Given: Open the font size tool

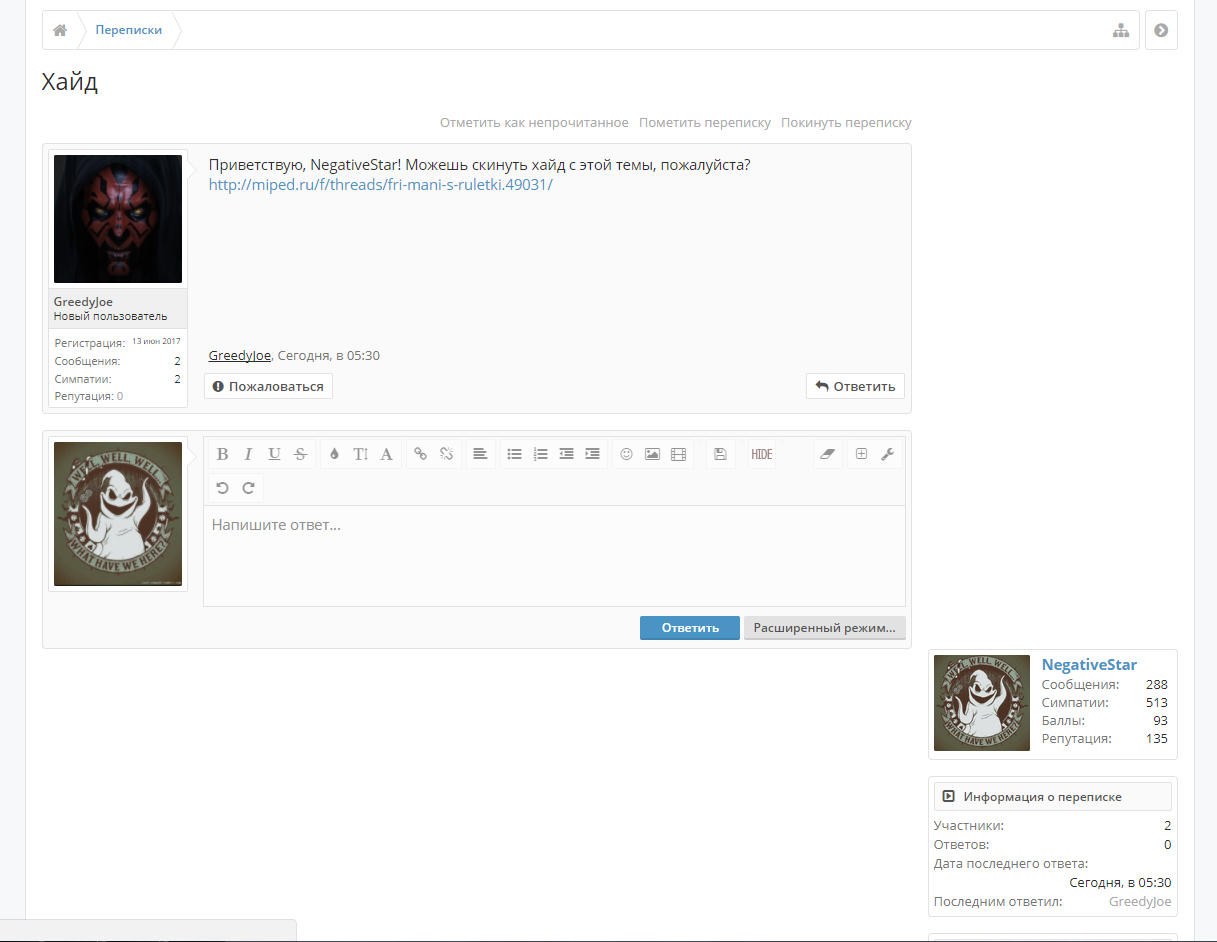Looking at the screenshot, I should (360, 454).
